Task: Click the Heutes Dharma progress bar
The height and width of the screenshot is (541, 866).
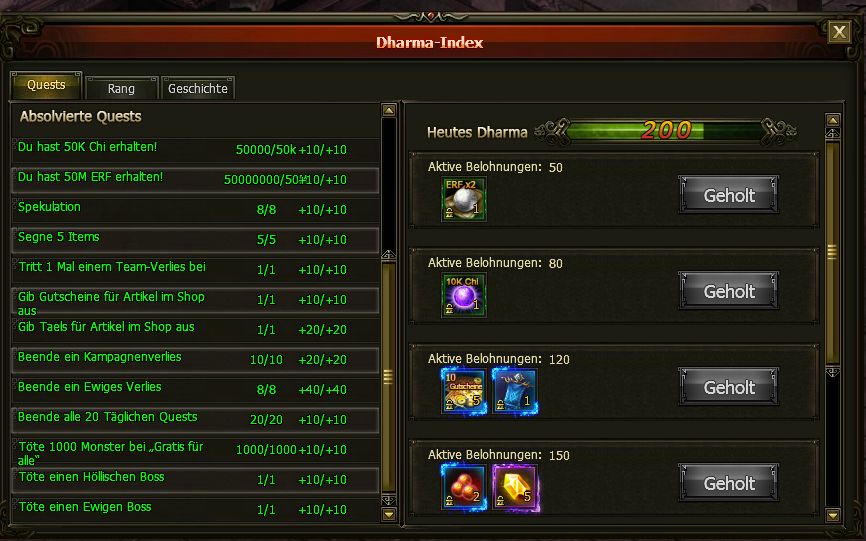Action: (666, 131)
